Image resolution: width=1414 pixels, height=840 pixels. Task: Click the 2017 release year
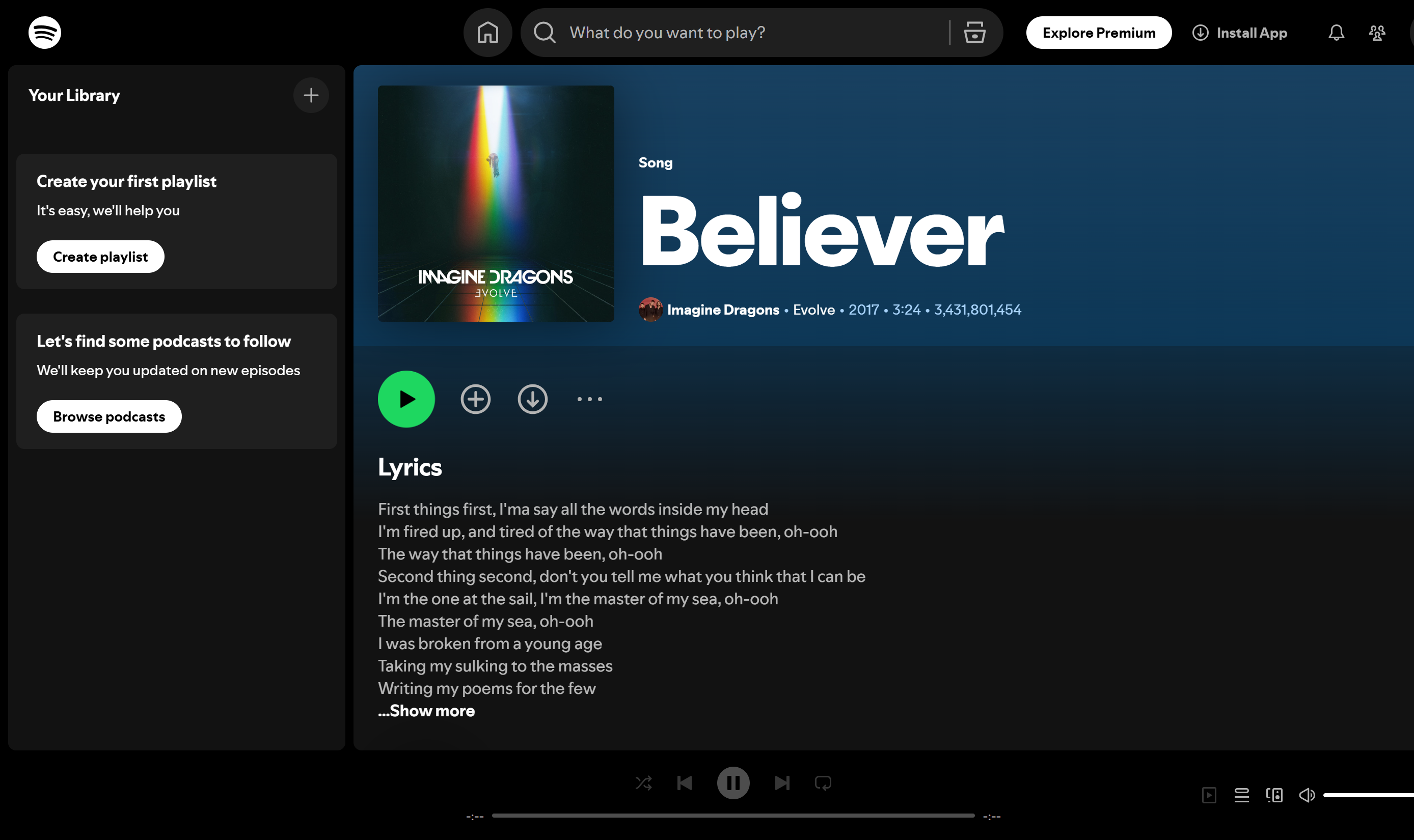(x=863, y=310)
